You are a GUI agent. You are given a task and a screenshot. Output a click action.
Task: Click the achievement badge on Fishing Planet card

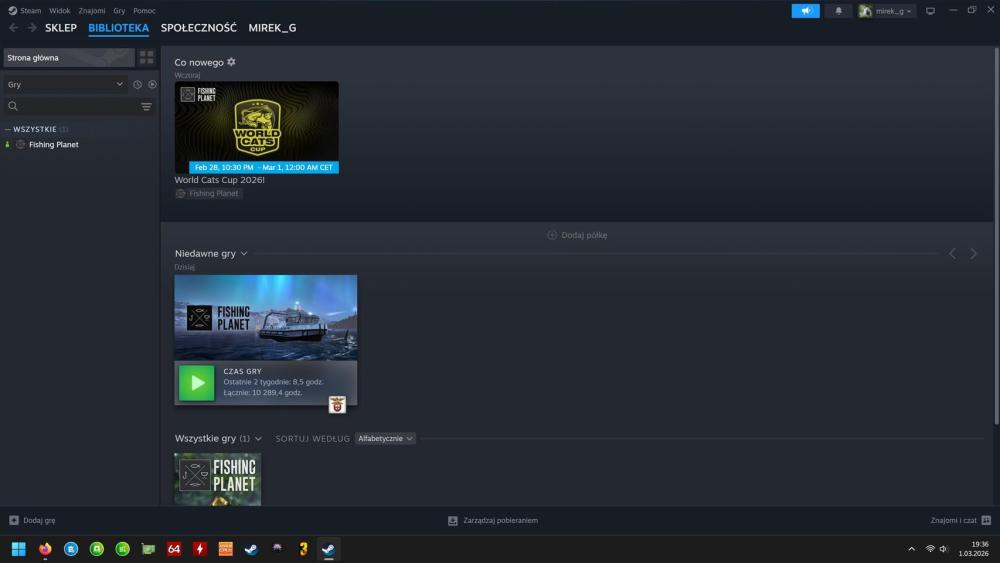[x=337, y=404]
